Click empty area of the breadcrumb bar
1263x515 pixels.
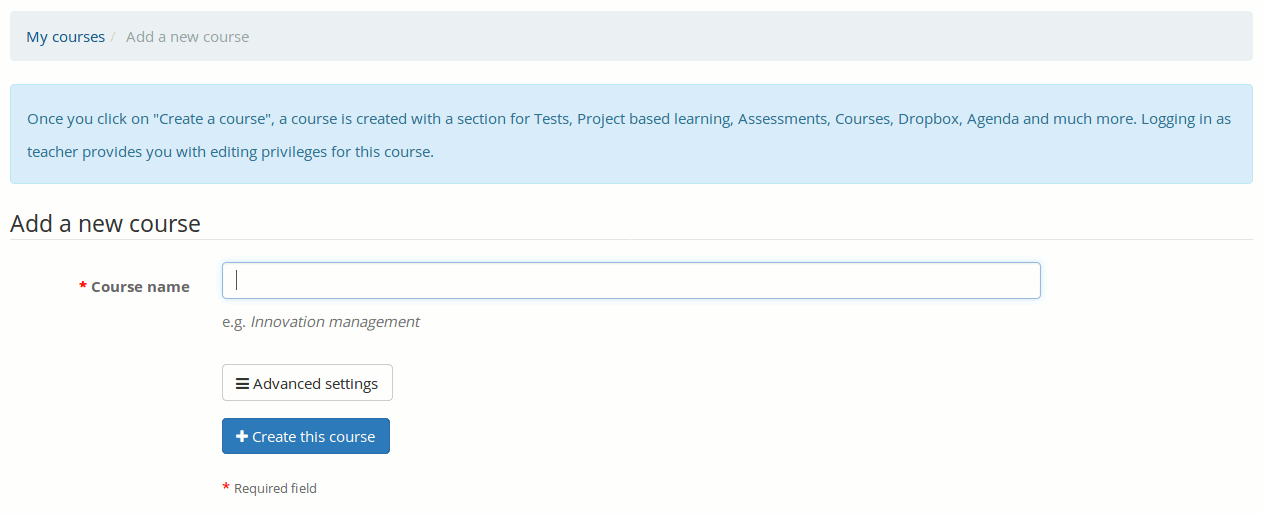[750, 37]
